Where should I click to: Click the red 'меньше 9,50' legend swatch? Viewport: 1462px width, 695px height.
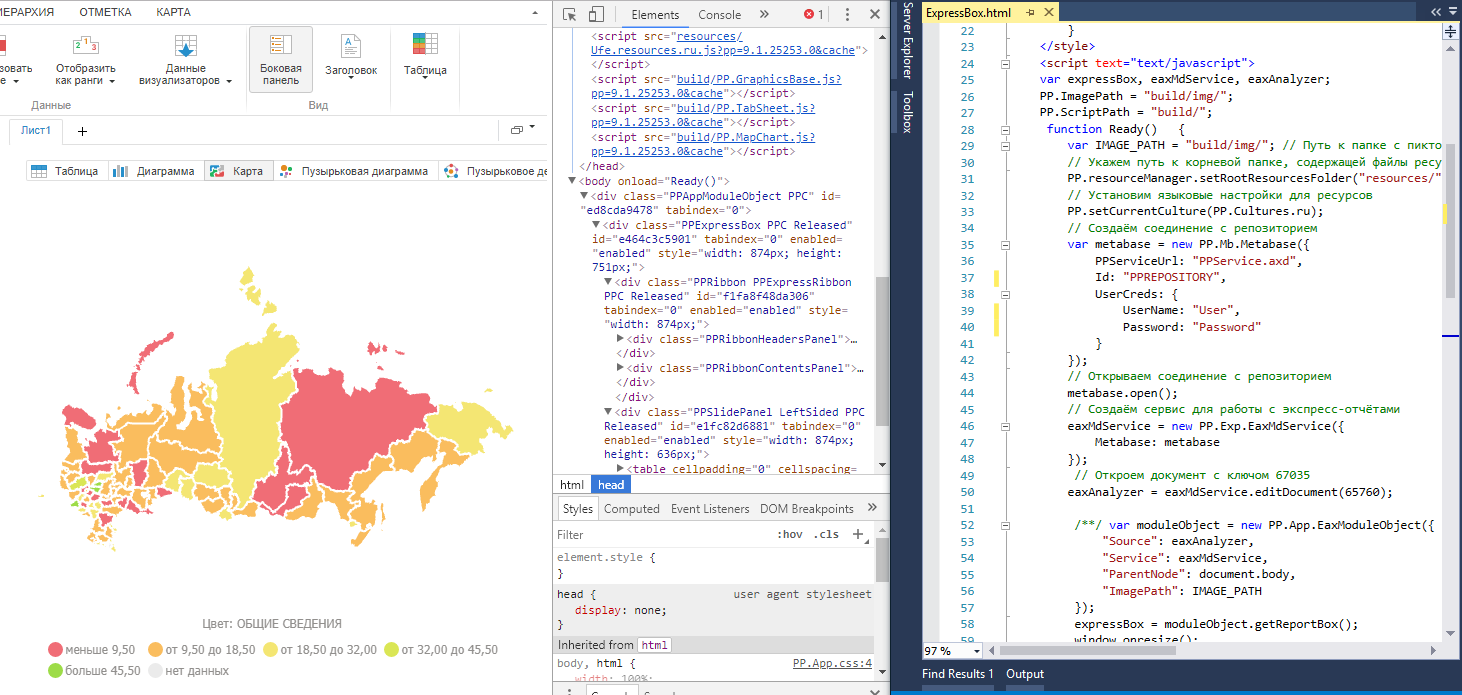click(x=55, y=650)
